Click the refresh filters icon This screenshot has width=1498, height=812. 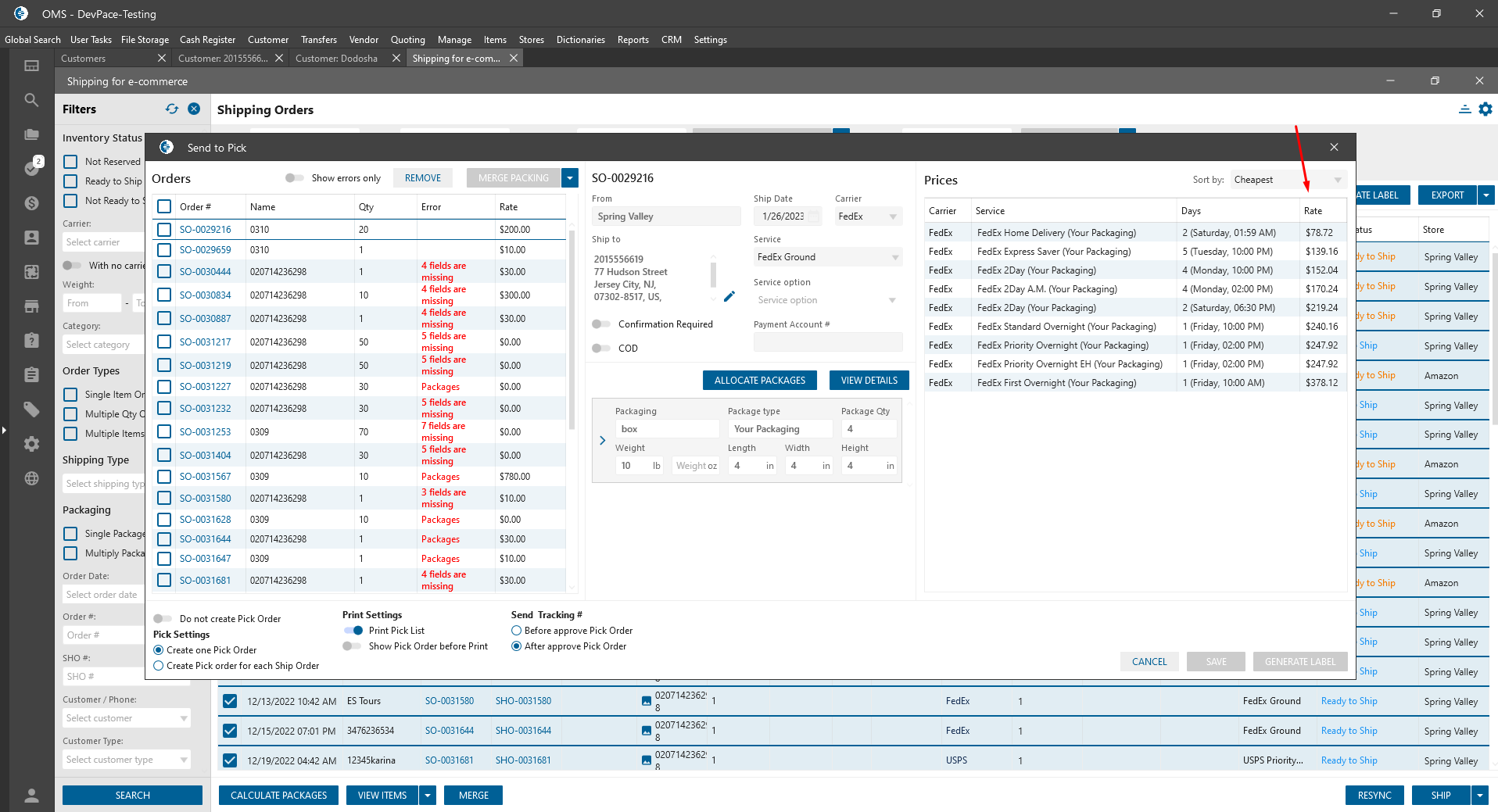[x=172, y=109]
